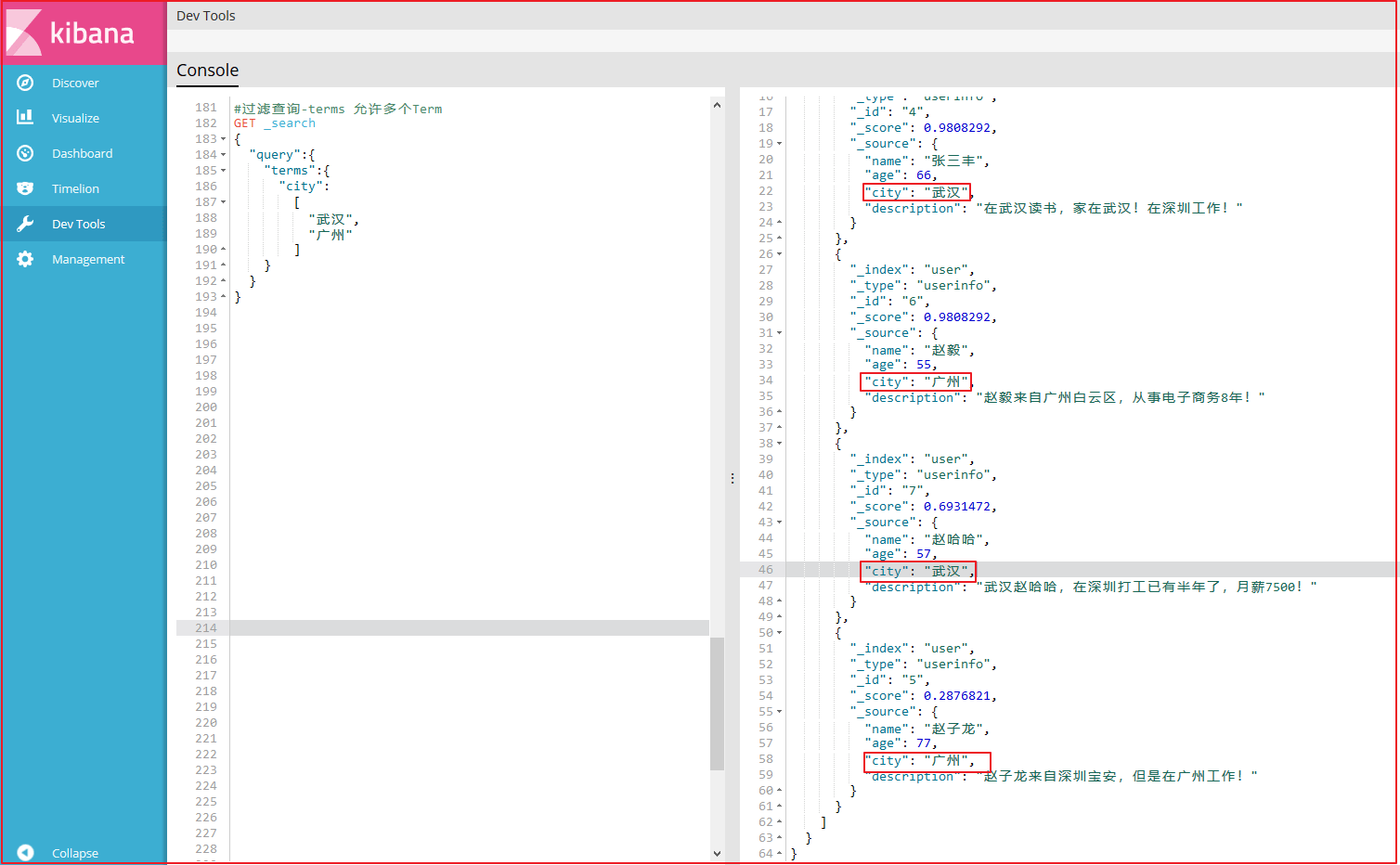Click the Dashboard gauge icon
Screen dimensions: 1400x865
coord(25,153)
